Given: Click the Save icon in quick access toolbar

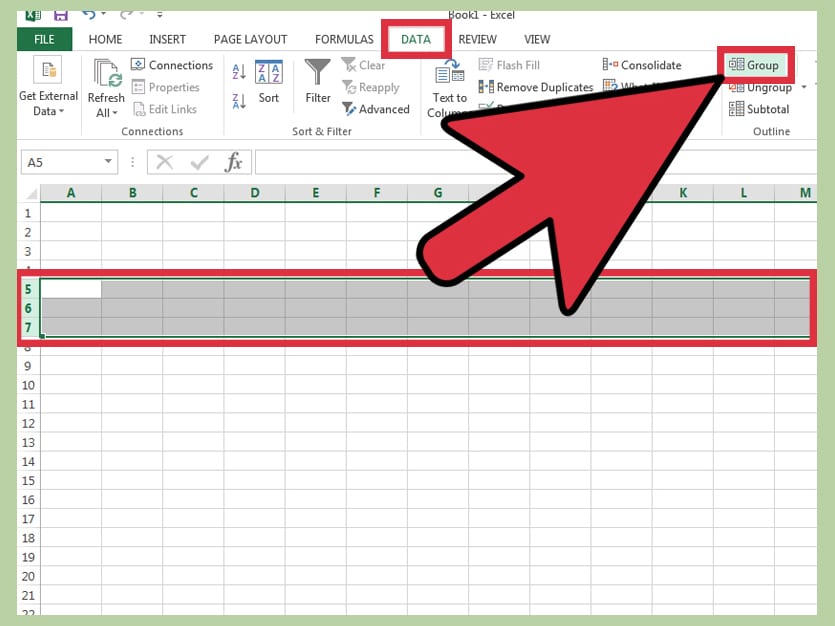Looking at the screenshot, I should click(61, 15).
